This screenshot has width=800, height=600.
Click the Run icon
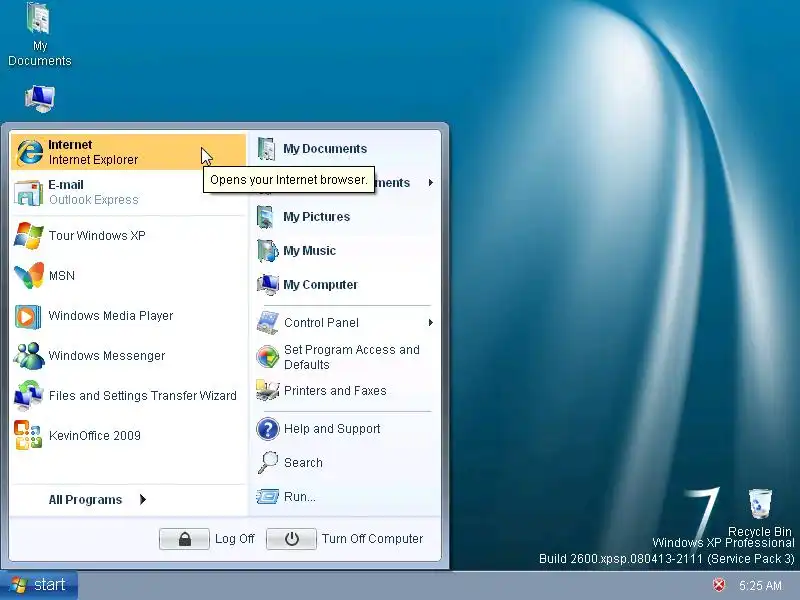[x=268, y=496]
